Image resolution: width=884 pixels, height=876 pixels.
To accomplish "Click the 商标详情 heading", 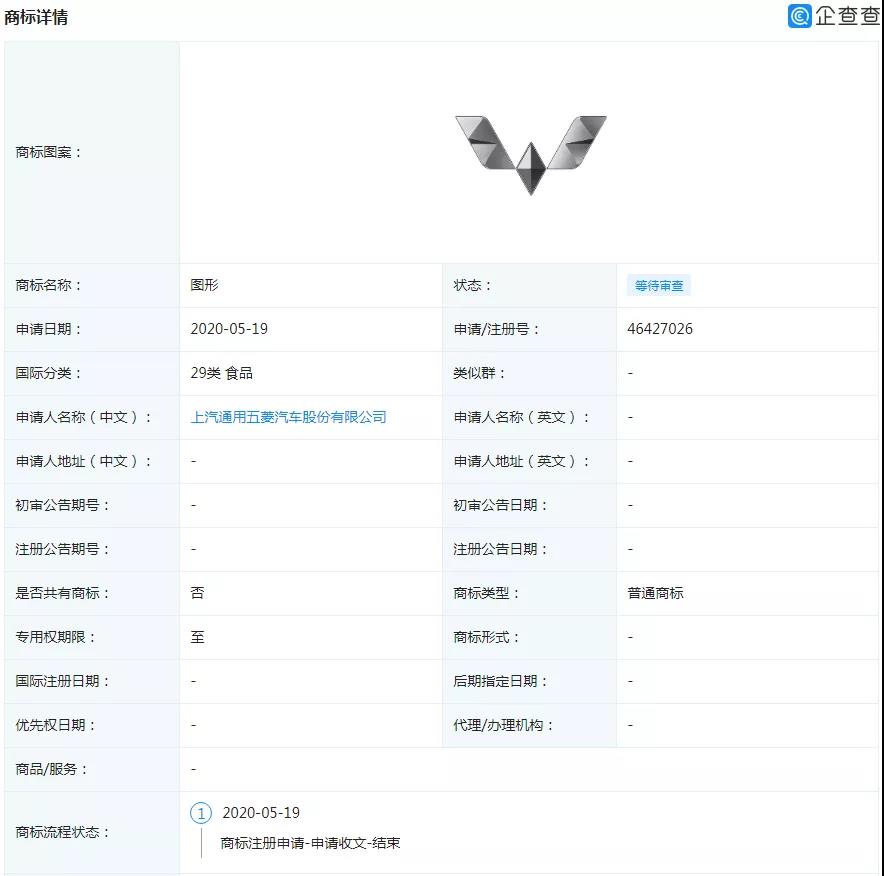I will (x=36, y=17).
